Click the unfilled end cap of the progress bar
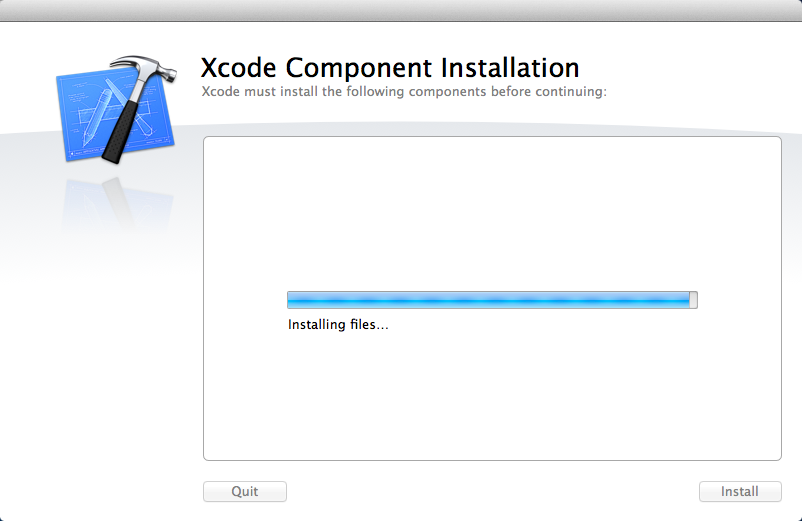The width and height of the screenshot is (802, 521). pyautogui.click(x=694, y=300)
